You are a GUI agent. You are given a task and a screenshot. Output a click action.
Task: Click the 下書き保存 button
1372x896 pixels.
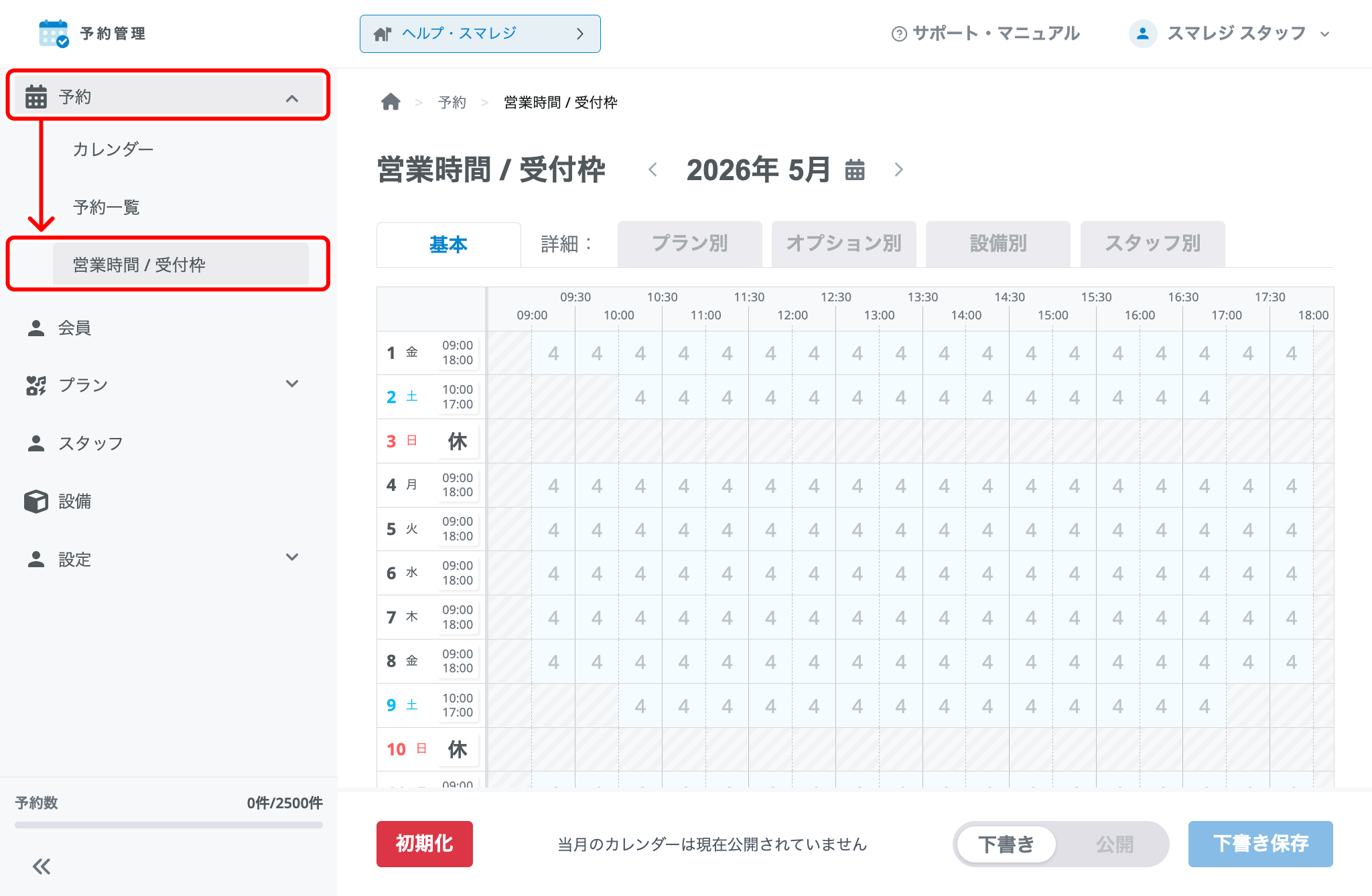click(x=1261, y=844)
